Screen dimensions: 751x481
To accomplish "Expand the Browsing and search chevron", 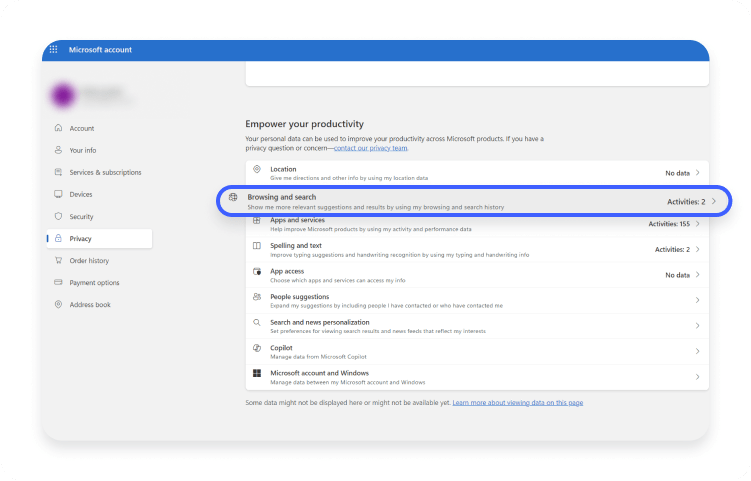I will click(714, 201).
